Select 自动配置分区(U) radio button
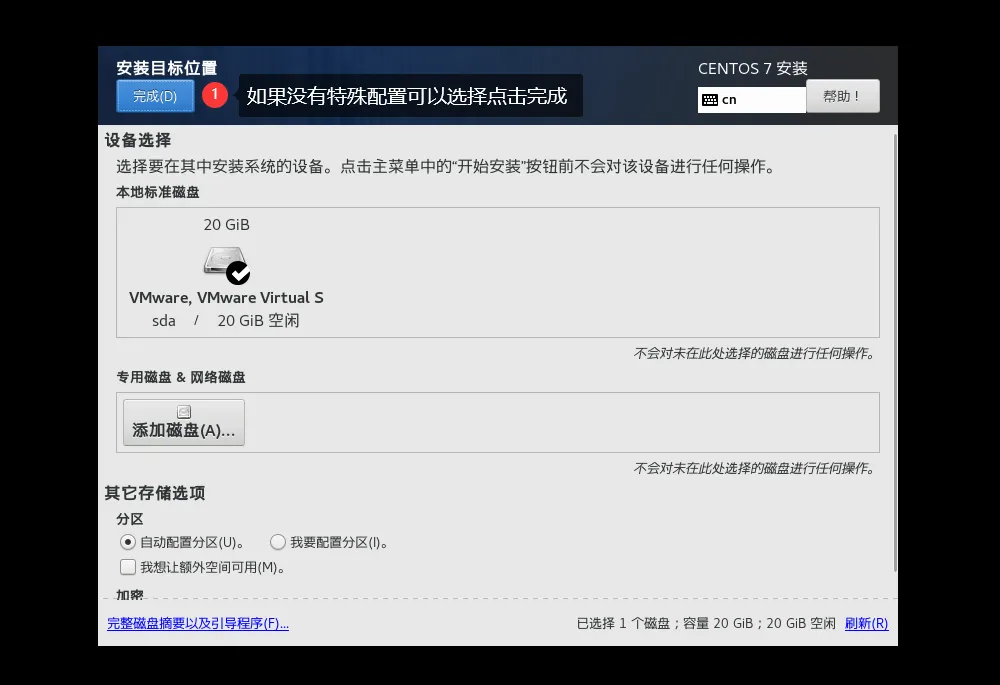The width and height of the screenshot is (1000, 685). [128, 542]
